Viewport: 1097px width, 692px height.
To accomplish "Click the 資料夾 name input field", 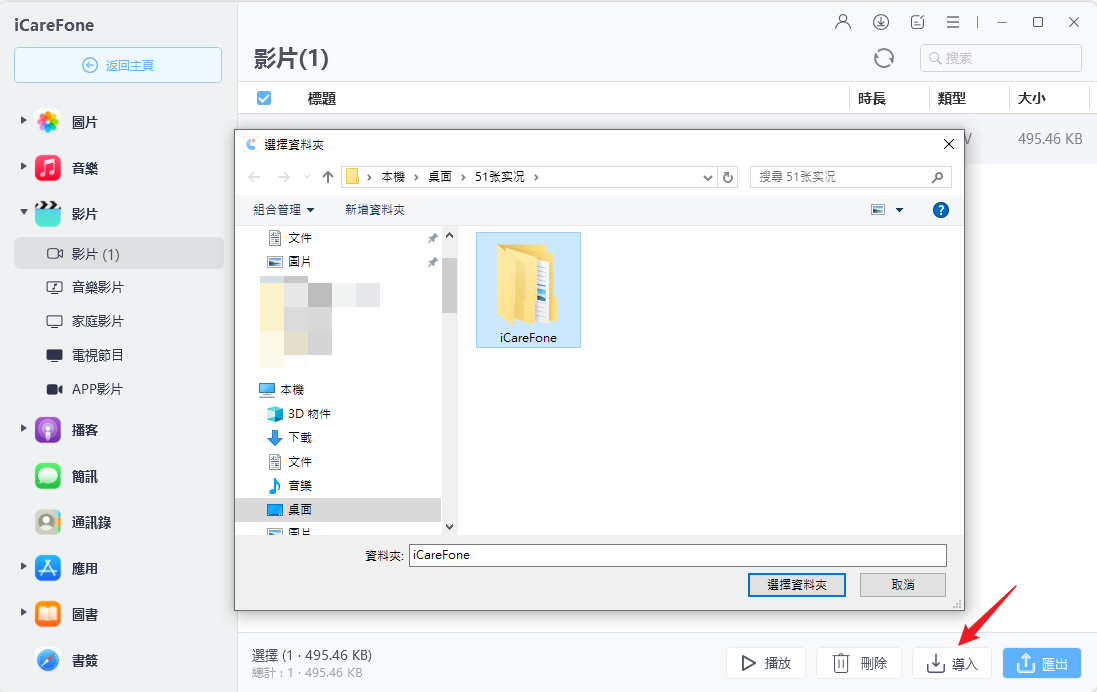I will [677, 555].
